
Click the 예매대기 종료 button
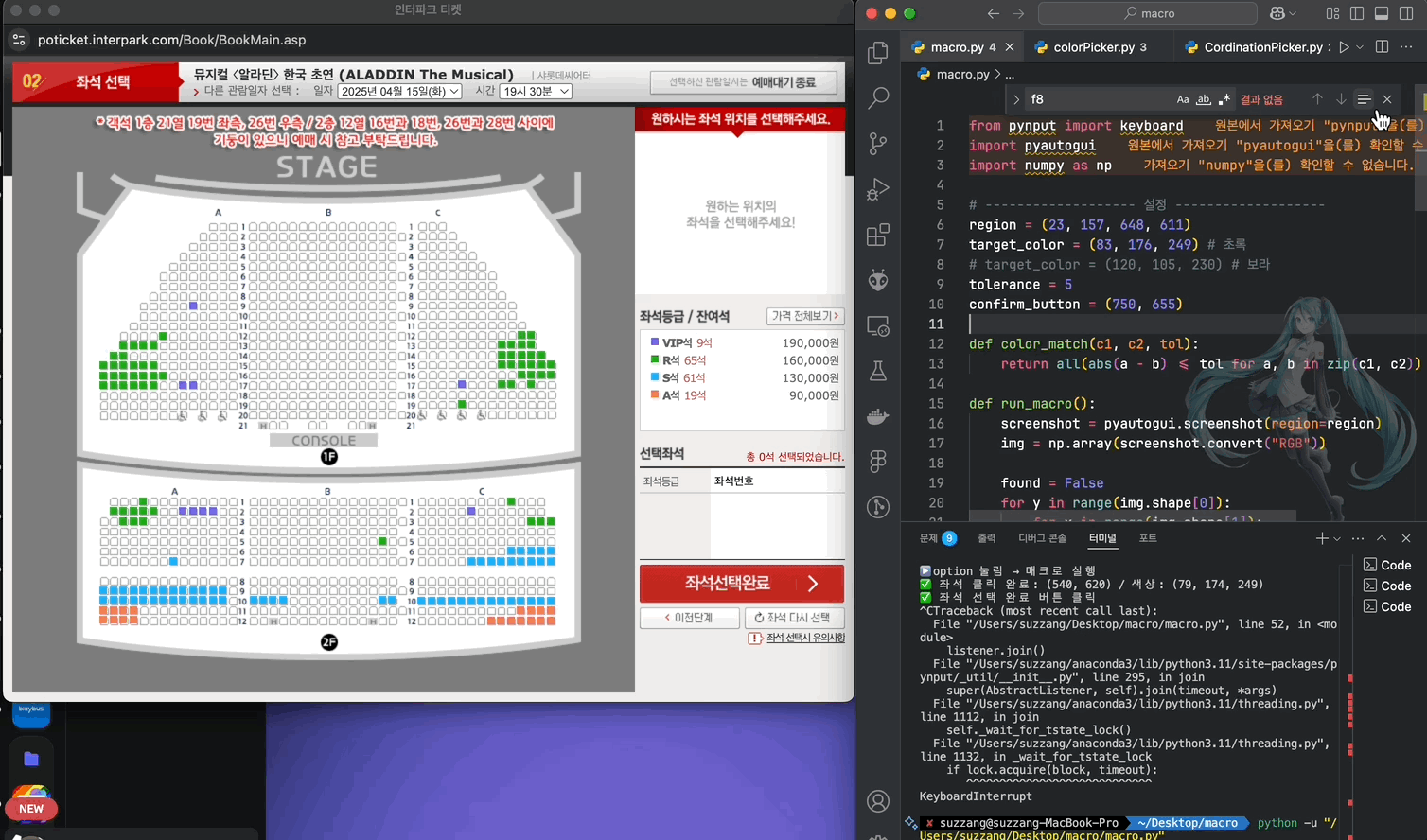744,82
